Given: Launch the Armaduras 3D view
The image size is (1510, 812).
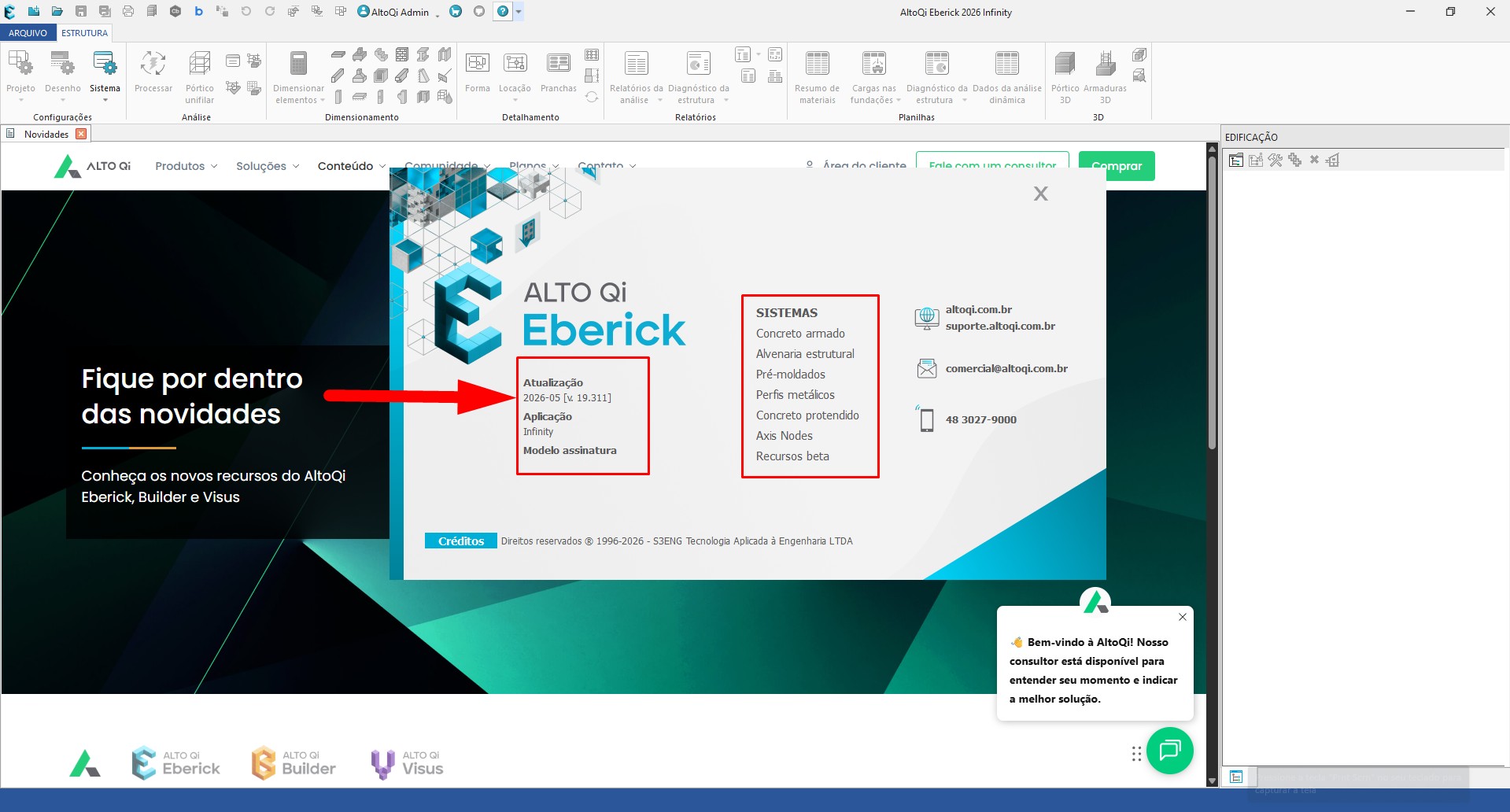Looking at the screenshot, I should (1105, 77).
